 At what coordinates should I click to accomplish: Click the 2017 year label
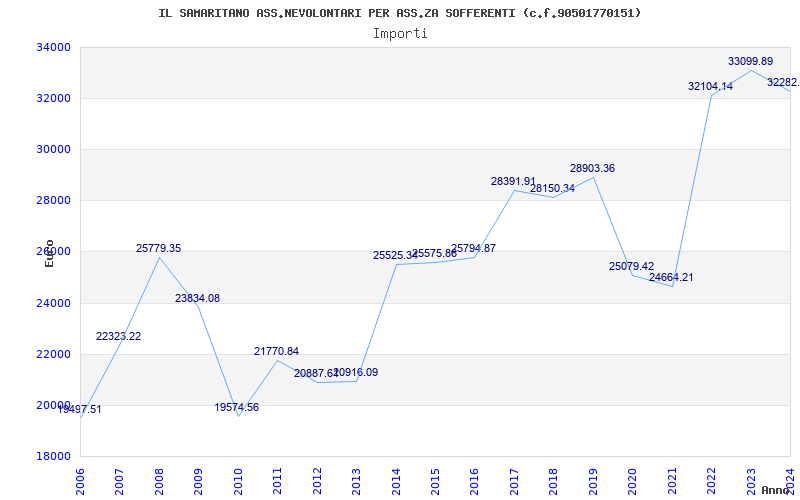pyautogui.click(x=514, y=482)
